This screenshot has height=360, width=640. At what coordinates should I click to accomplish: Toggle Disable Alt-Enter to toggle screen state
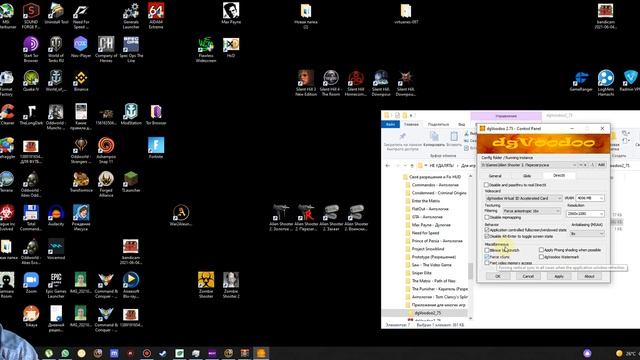[487, 236]
